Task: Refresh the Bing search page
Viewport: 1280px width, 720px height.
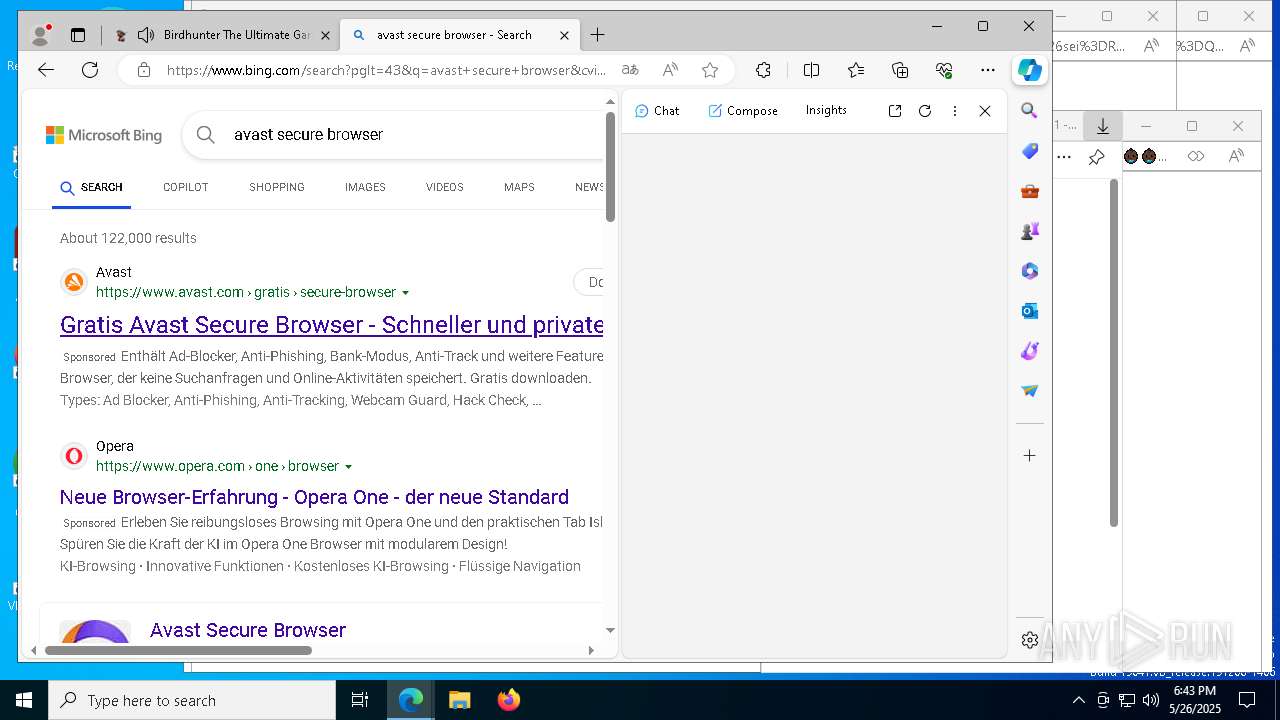Action: click(x=90, y=70)
